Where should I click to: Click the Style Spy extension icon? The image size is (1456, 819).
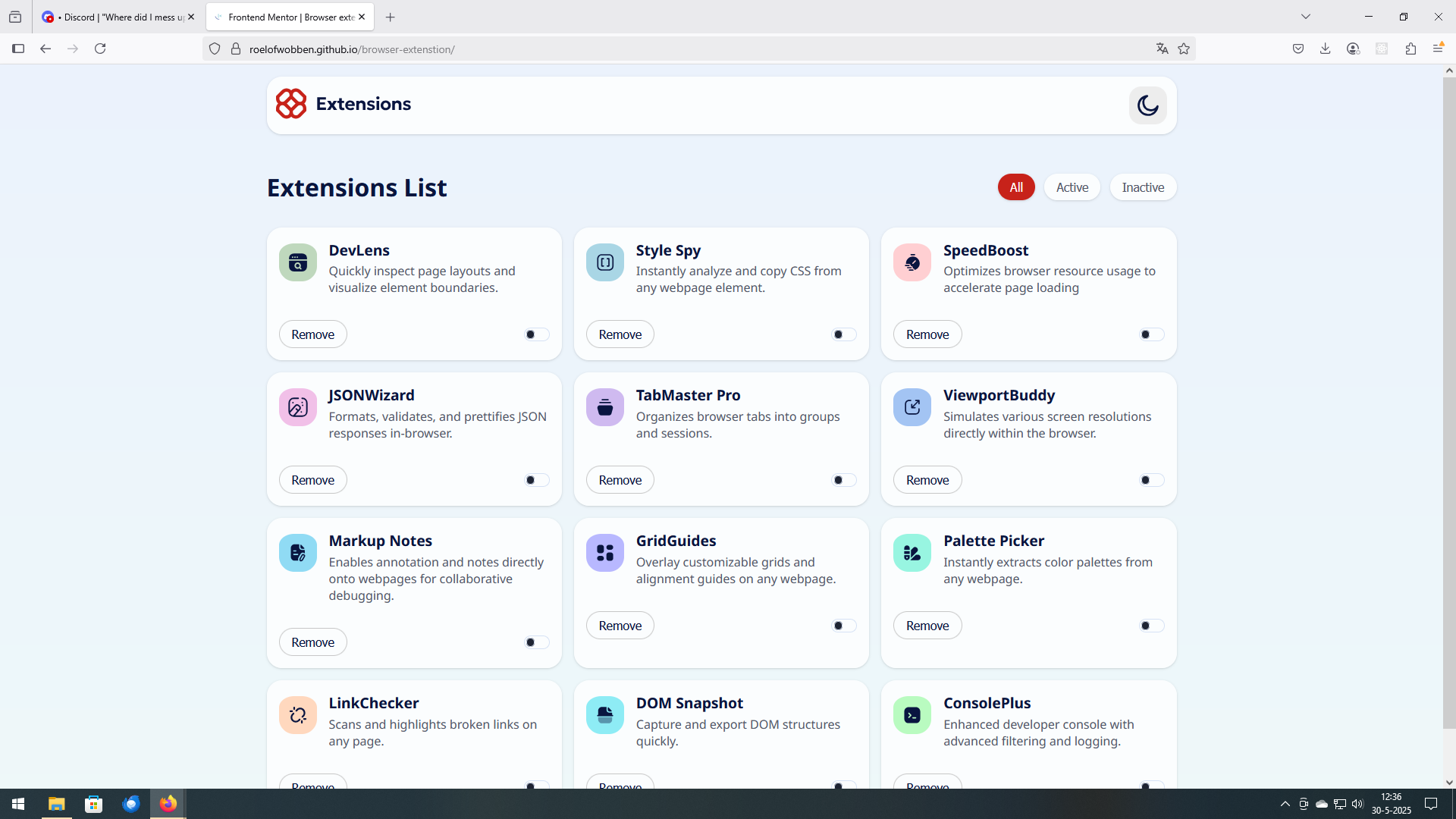[x=604, y=262]
